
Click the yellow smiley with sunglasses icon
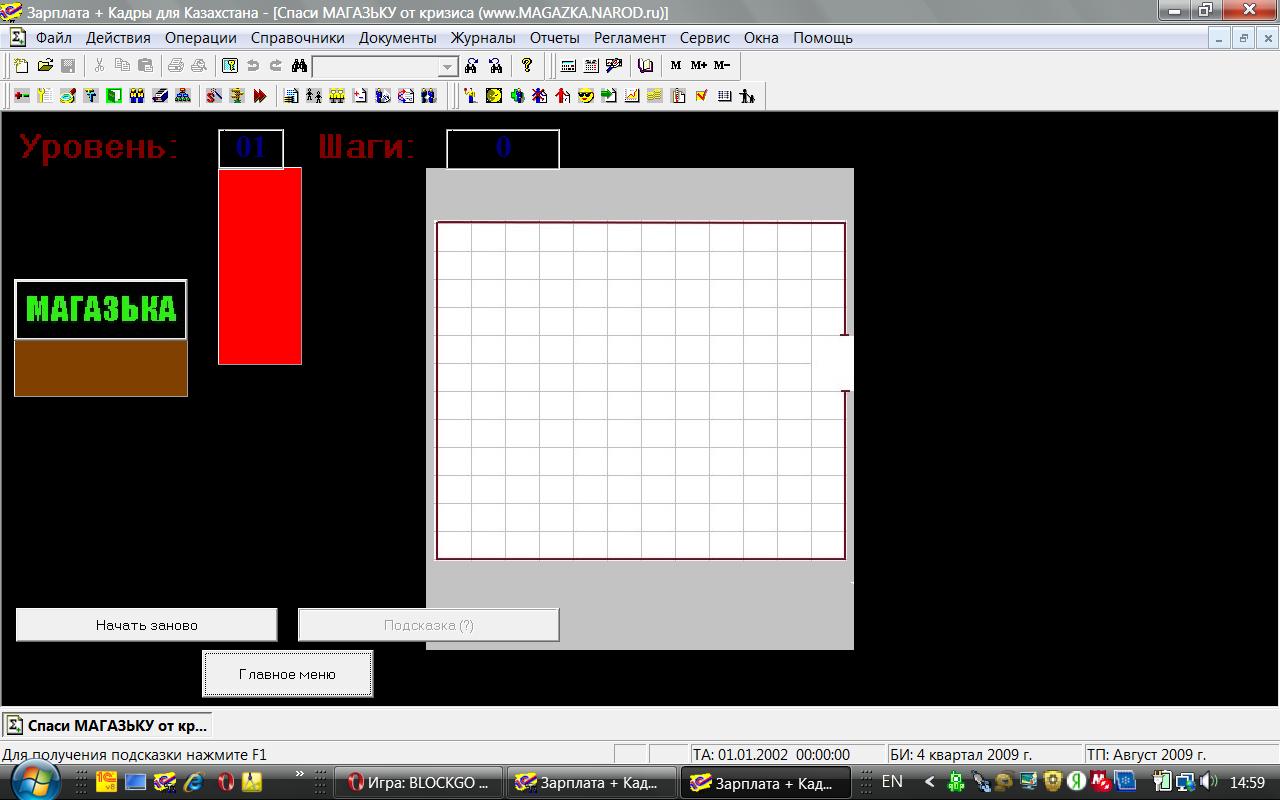click(x=585, y=96)
